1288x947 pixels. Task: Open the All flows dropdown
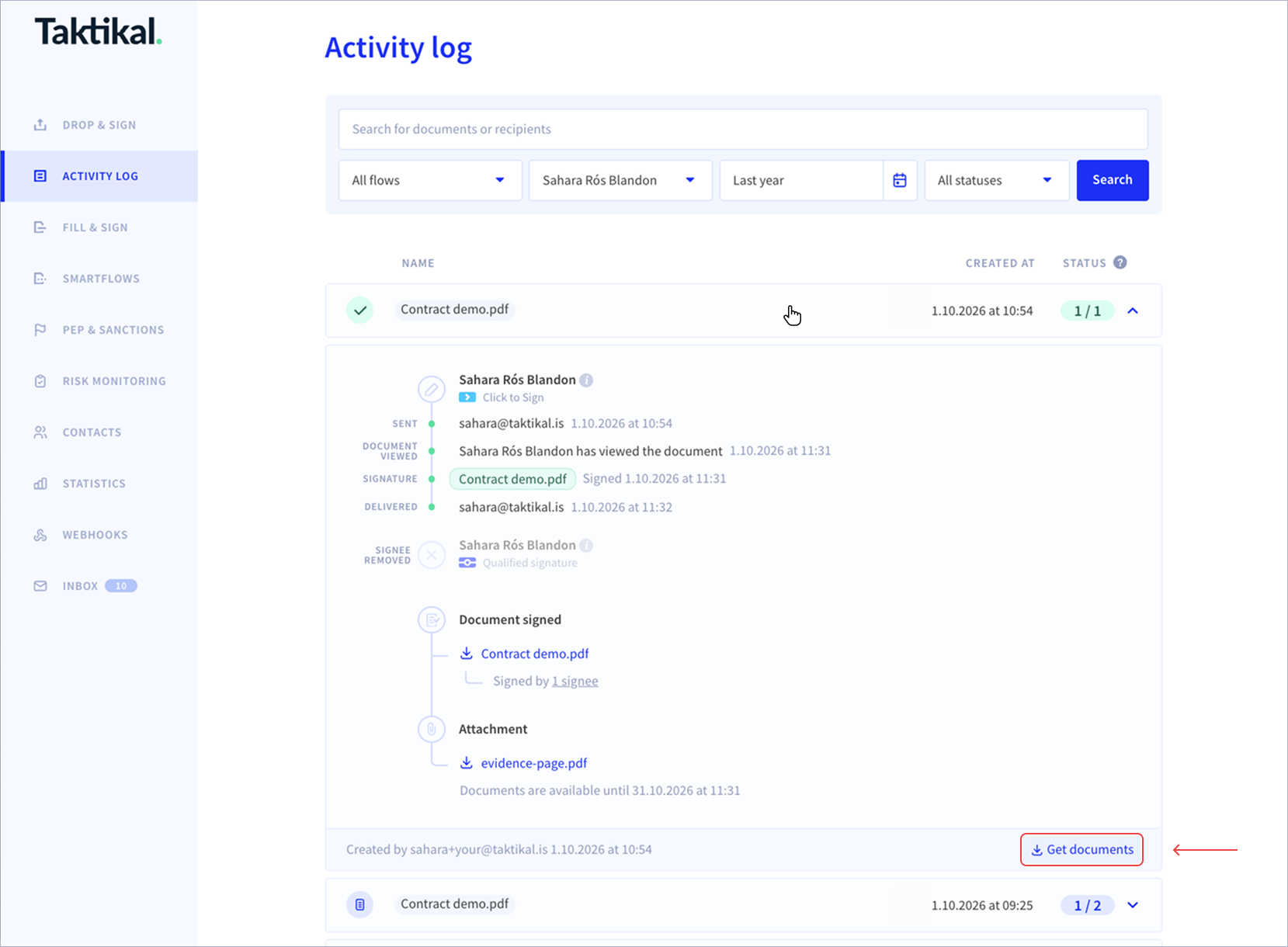(x=430, y=180)
